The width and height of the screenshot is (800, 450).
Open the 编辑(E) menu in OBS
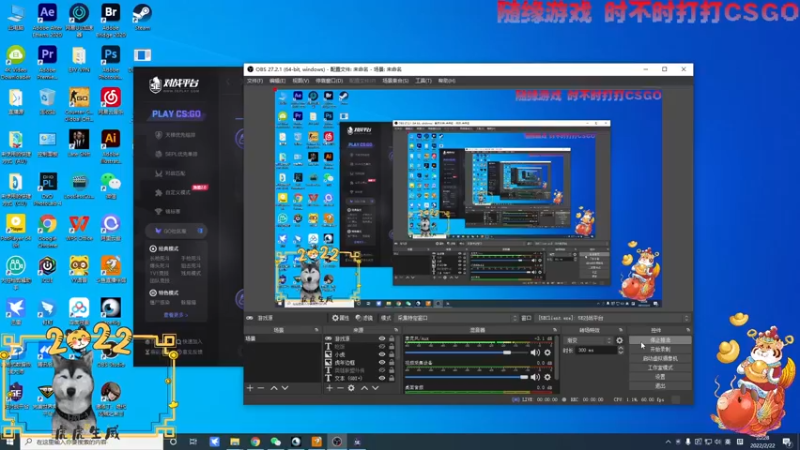(277, 81)
